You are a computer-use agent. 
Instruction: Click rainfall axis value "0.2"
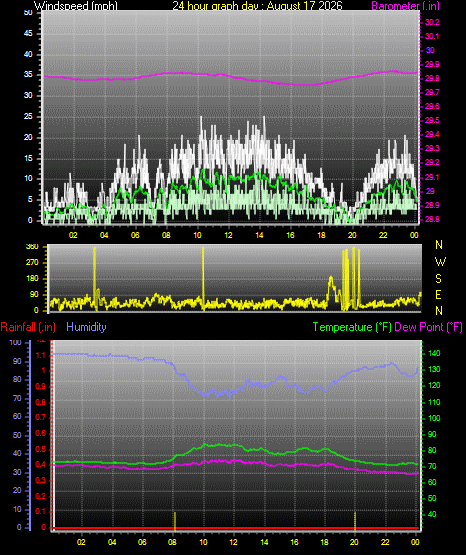(x=41, y=496)
